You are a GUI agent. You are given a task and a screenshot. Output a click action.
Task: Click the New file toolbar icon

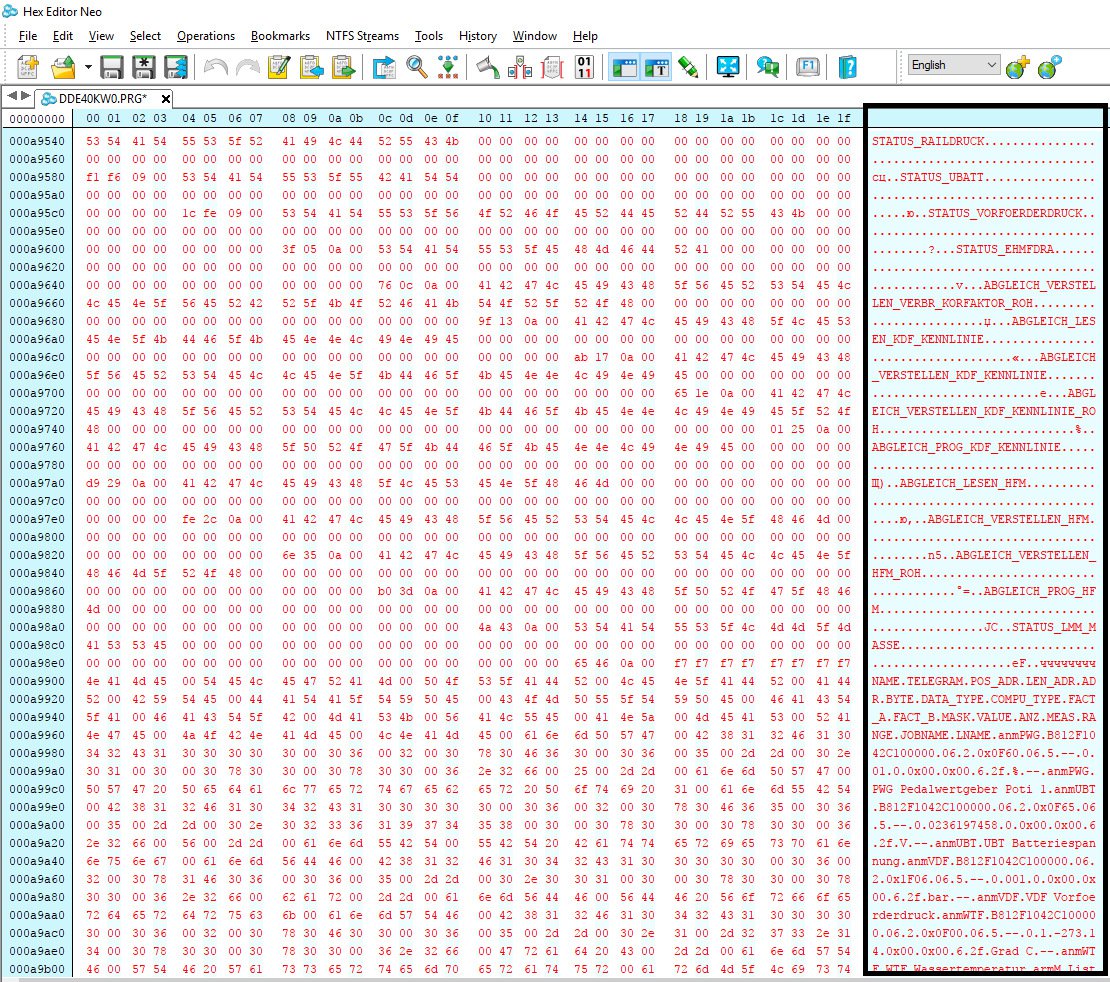(x=28, y=67)
